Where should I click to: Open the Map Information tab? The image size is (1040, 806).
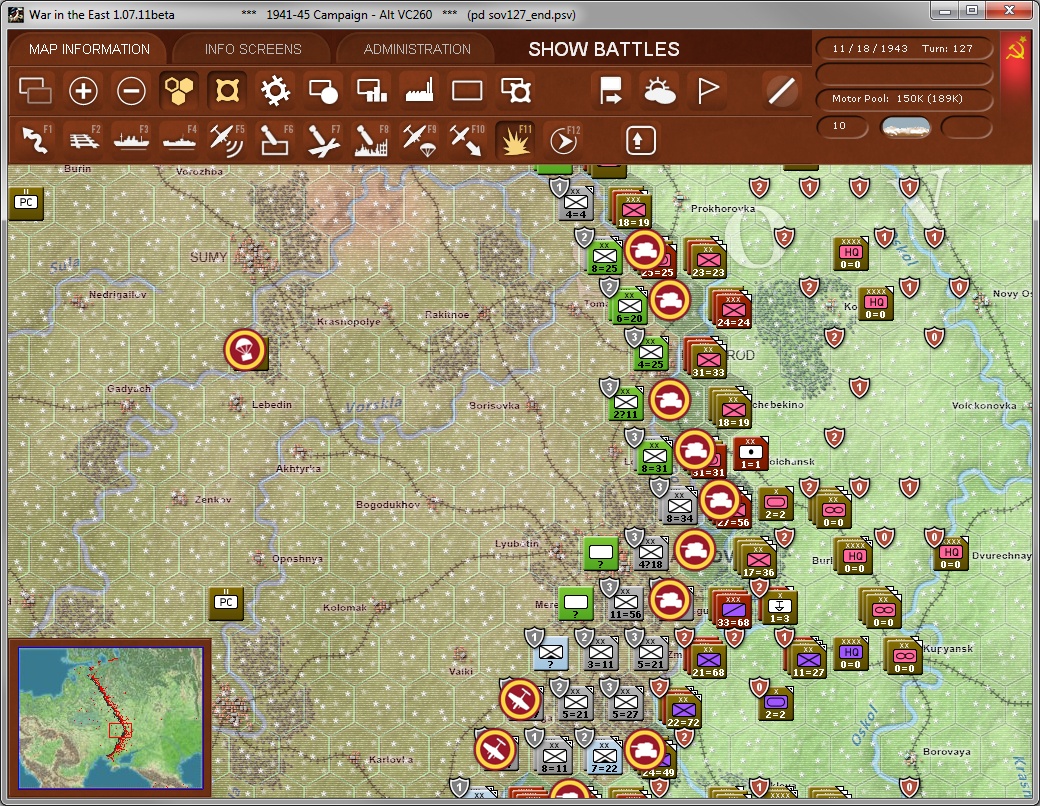click(89, 49)
